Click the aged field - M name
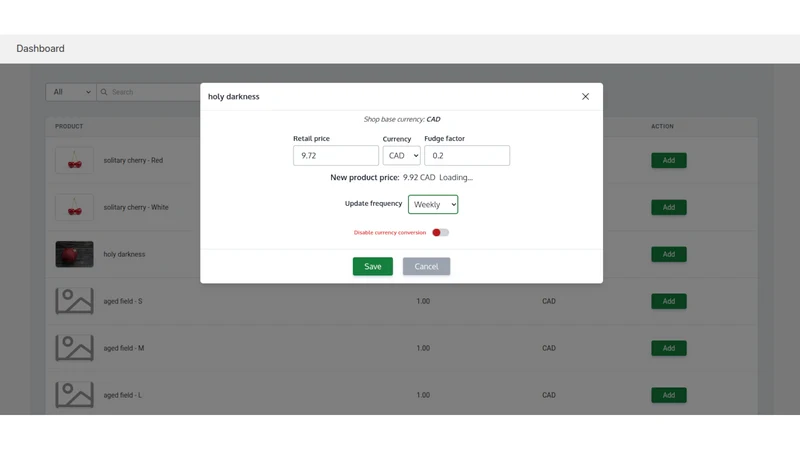 (124, 348)
